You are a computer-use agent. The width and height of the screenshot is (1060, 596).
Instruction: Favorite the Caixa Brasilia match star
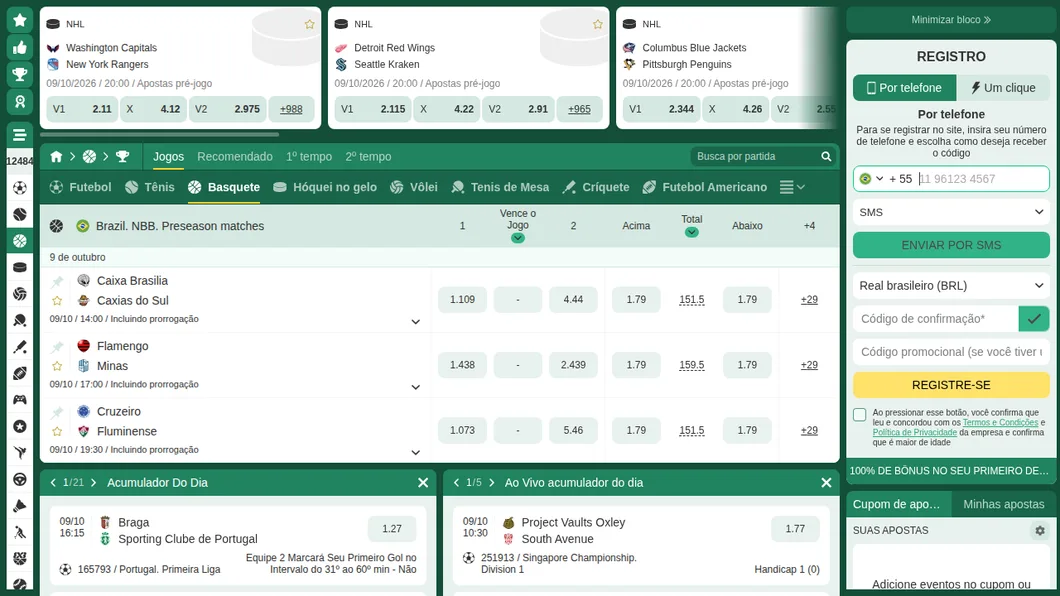[57, 301]
